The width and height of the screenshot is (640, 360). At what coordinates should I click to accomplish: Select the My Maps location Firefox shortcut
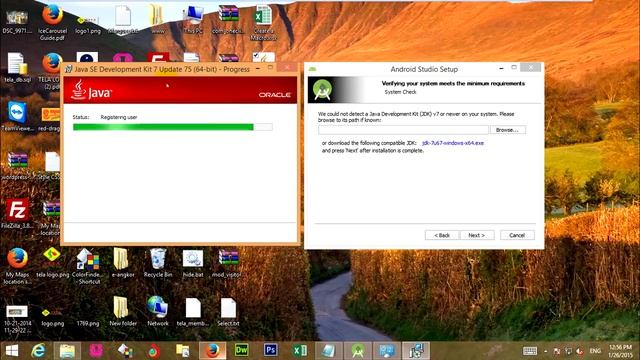(x=17, y=266)
